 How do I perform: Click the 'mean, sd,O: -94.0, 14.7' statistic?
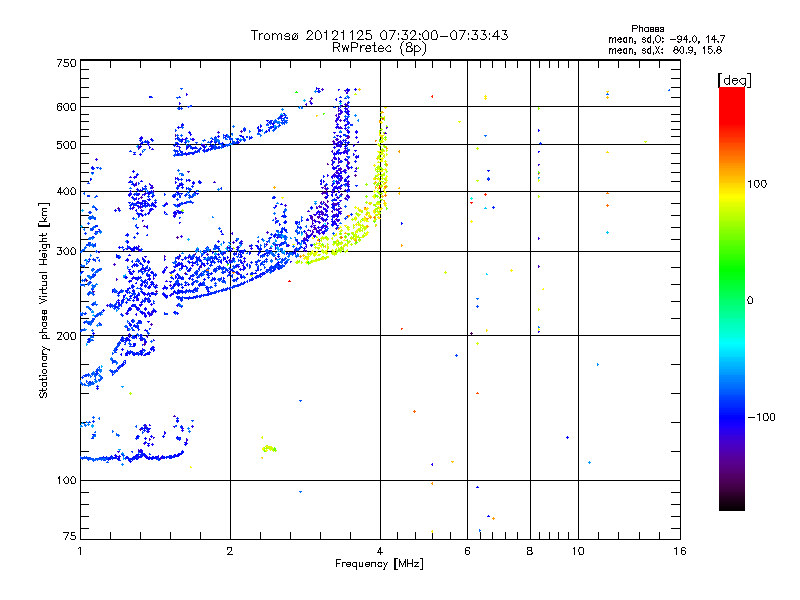[666, 39]
